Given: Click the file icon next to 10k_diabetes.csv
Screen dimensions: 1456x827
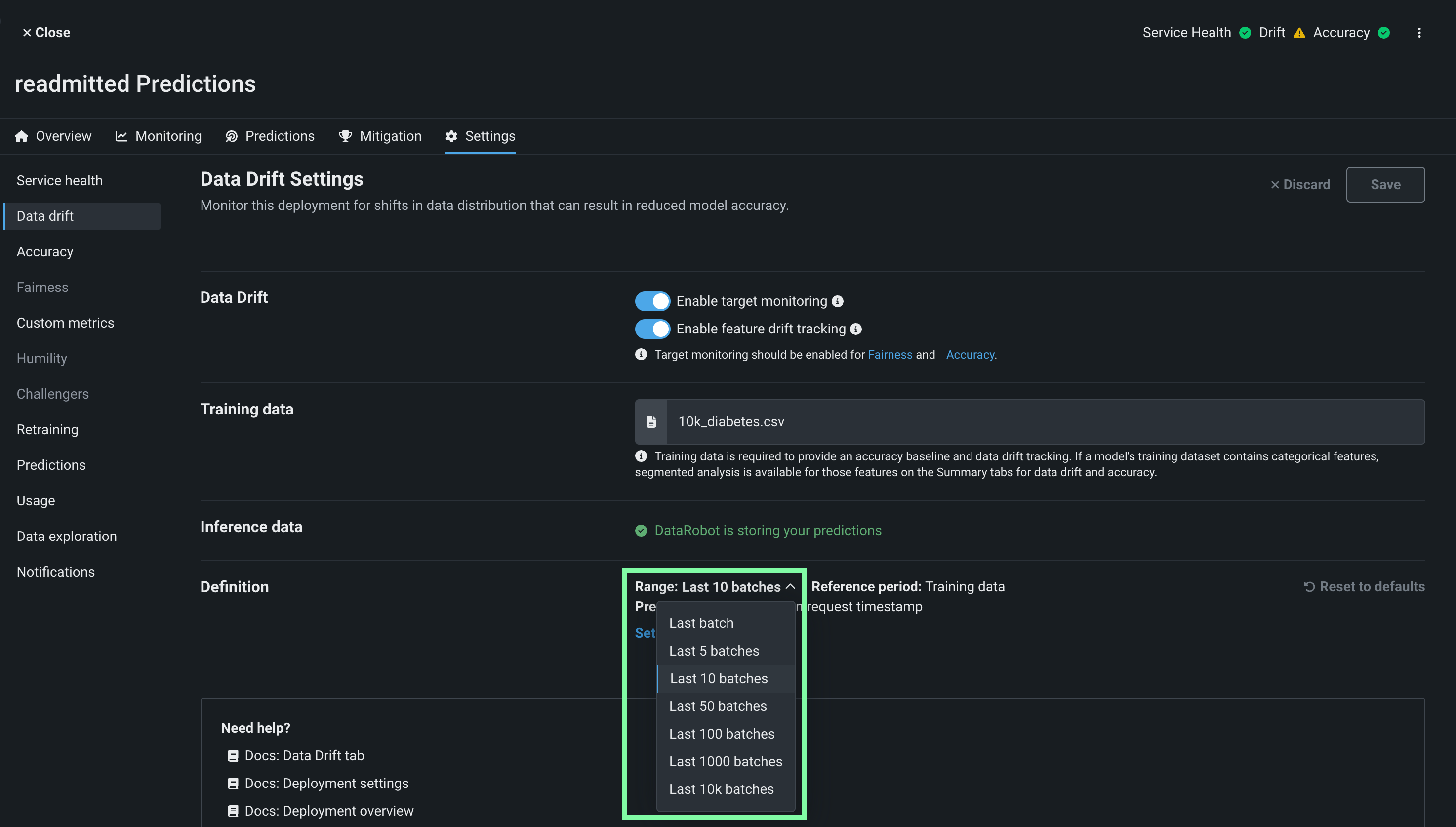Looking at the screenshot, I should coord(651,422).
